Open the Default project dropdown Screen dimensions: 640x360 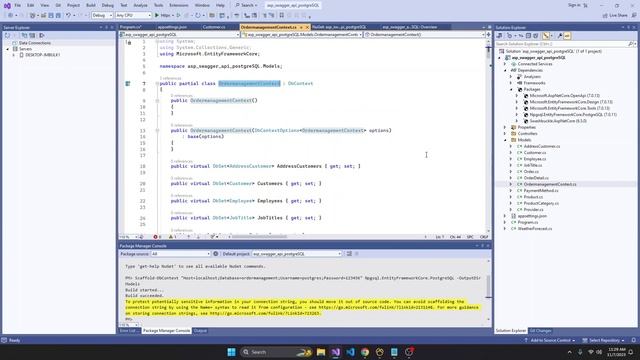point(297,254)
